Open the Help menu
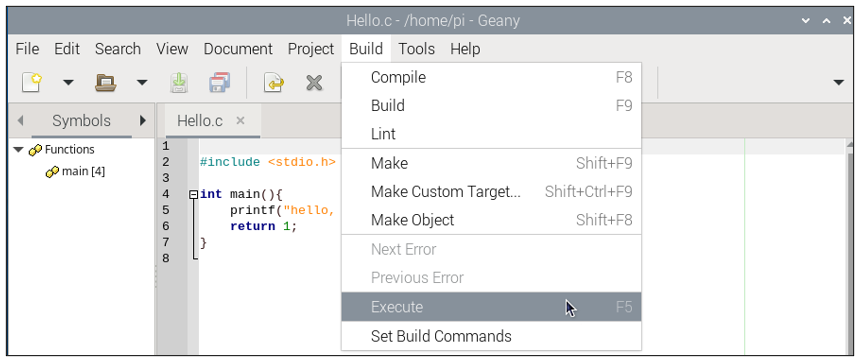 tap(465, 49)
